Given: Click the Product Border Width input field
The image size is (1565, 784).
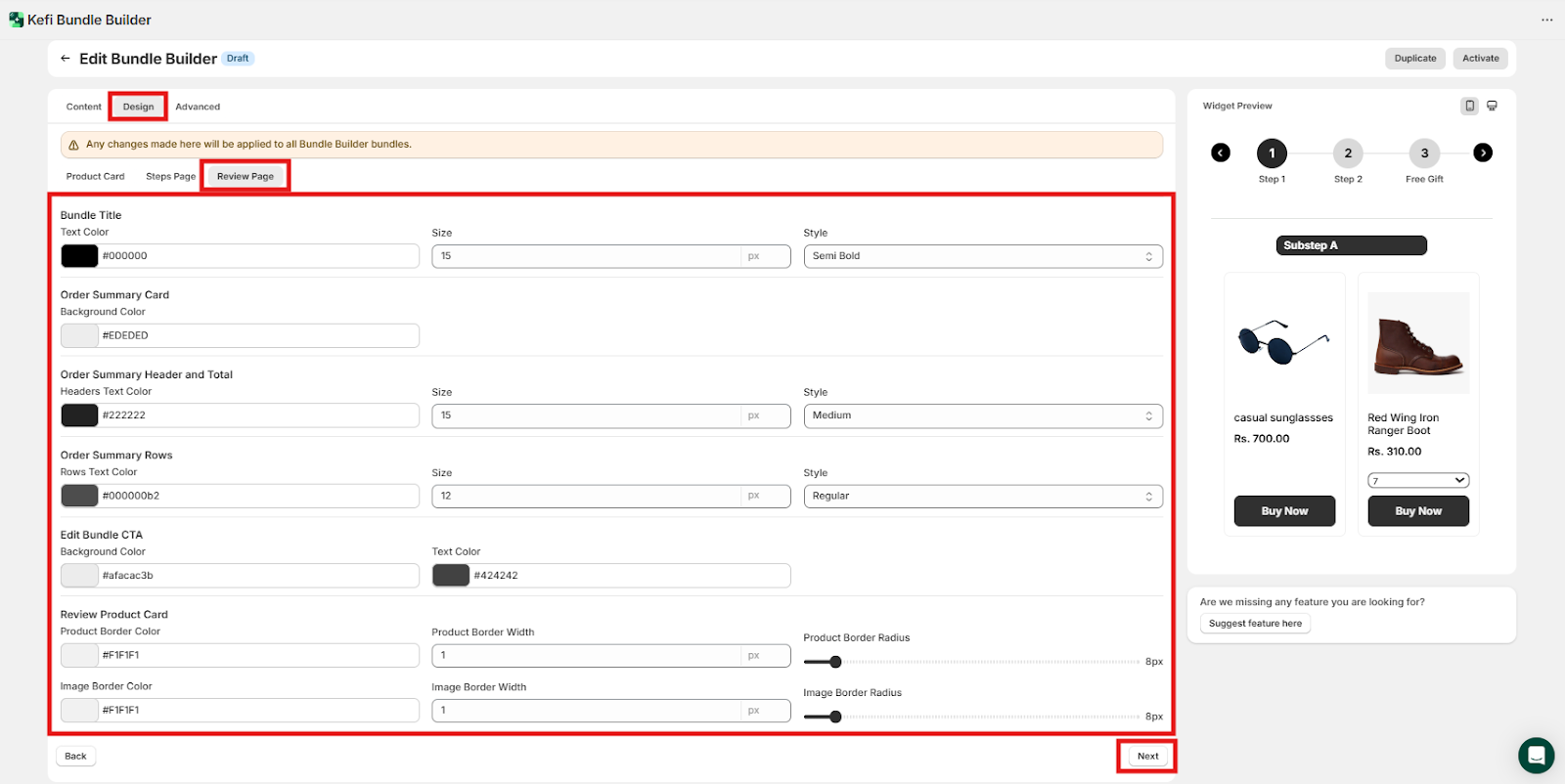Looking at the screenshot, I should tap(587, 655).
